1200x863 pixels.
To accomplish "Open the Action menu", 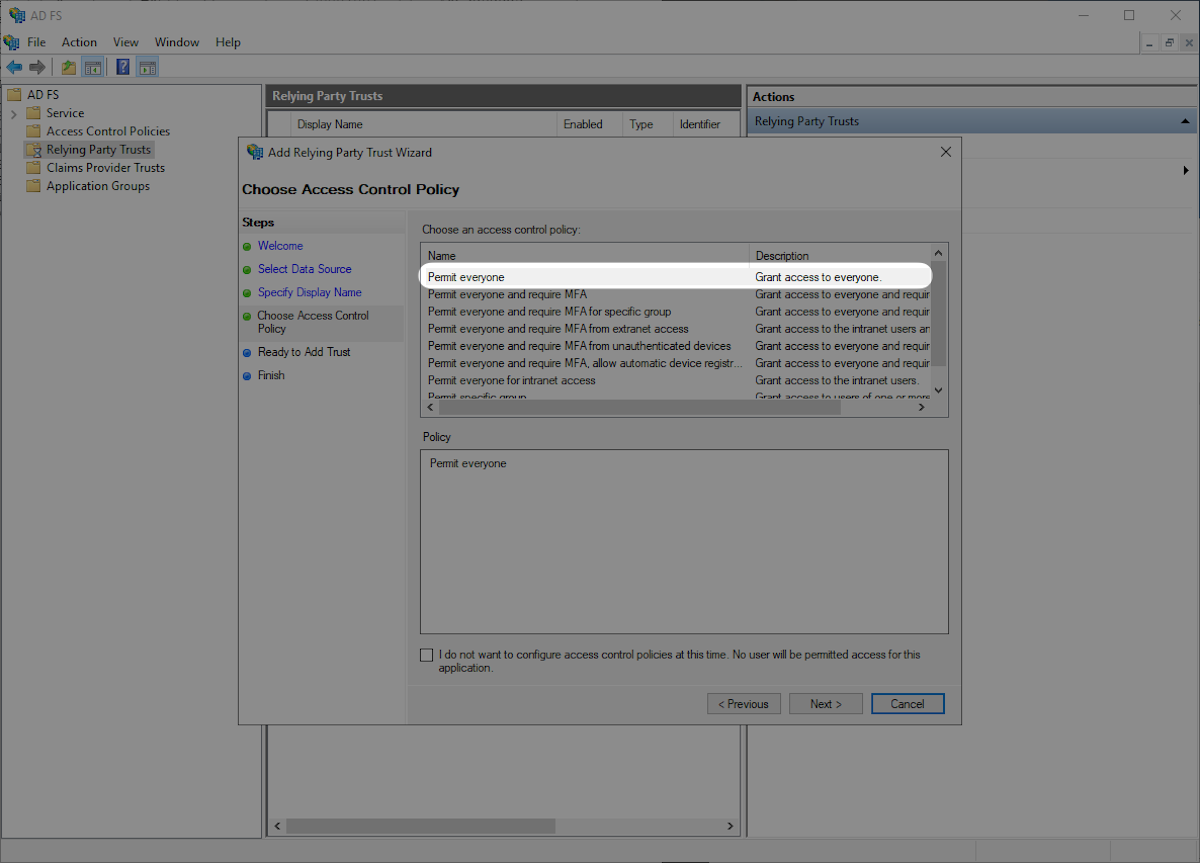I will [79, 42].
